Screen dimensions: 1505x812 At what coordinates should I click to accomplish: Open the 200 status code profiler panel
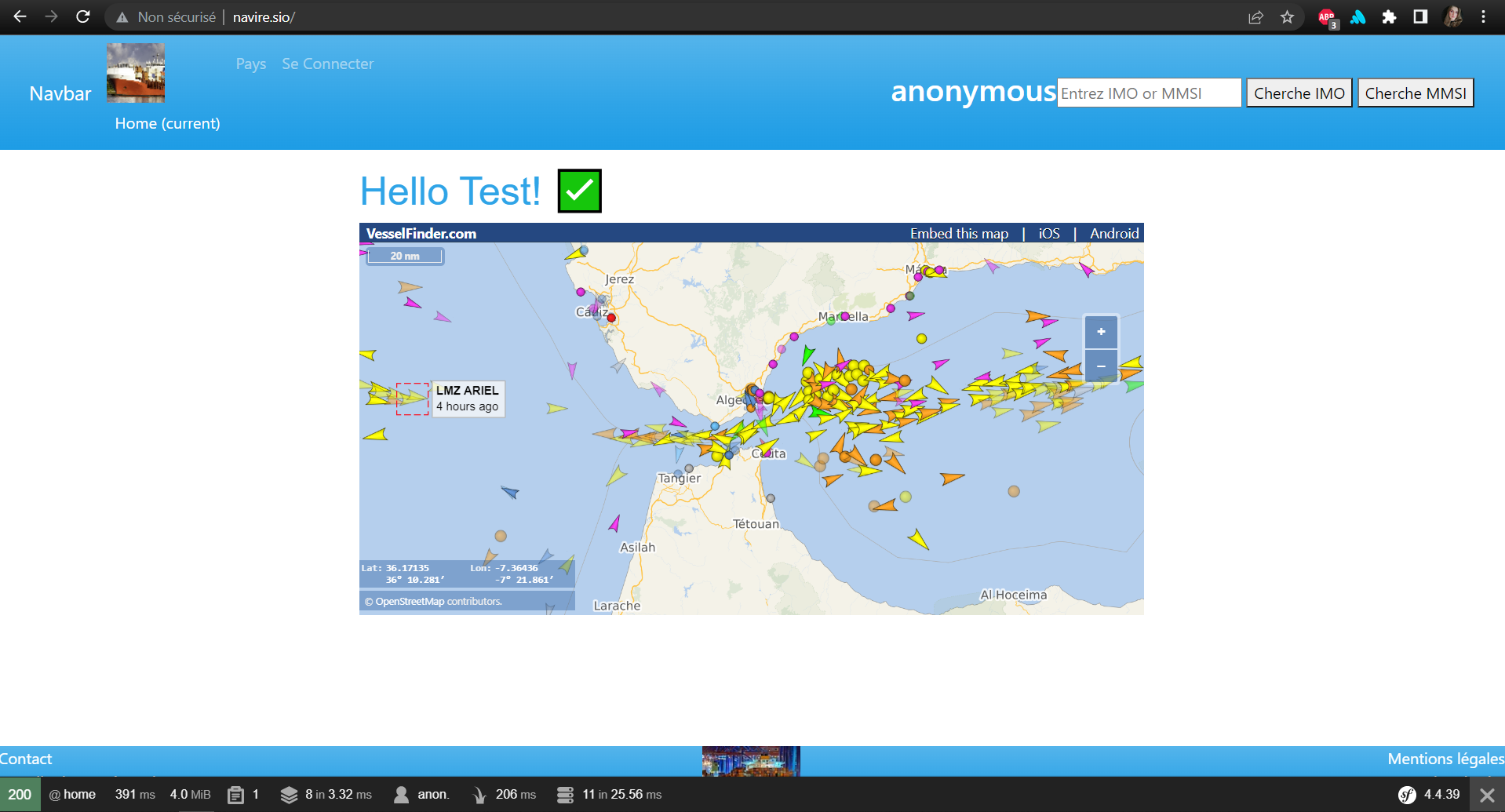(20, 795)
